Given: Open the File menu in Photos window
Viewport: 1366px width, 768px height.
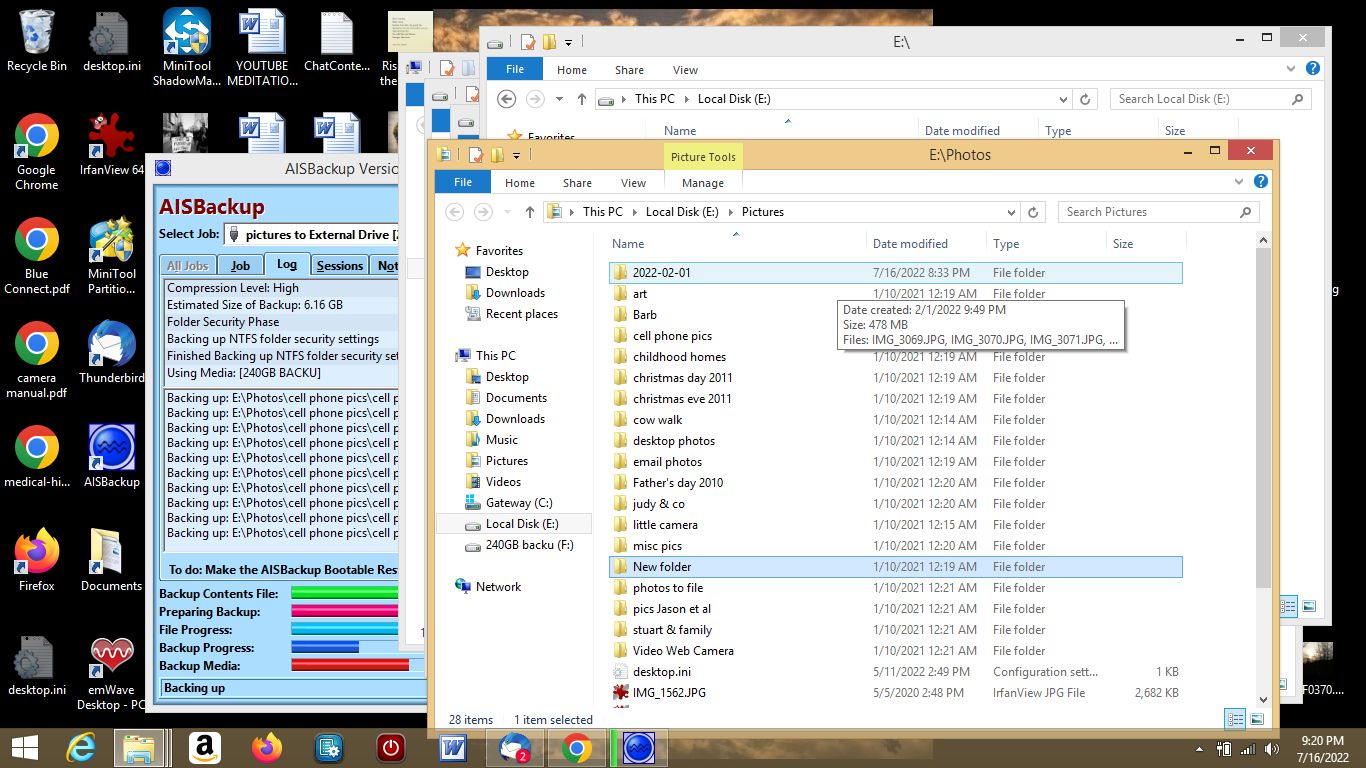Looking at the screenshot, I should (462, 183).
